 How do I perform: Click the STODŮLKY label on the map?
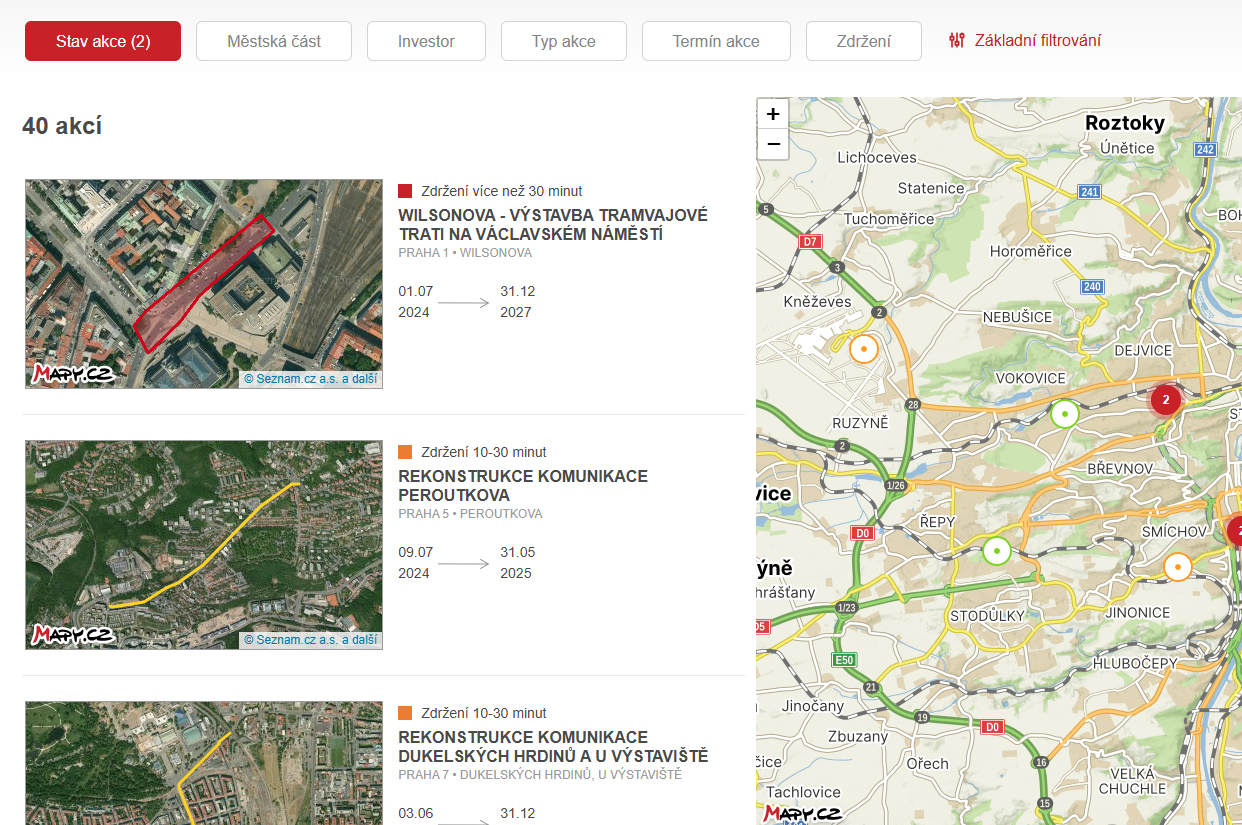coord(988,615)
